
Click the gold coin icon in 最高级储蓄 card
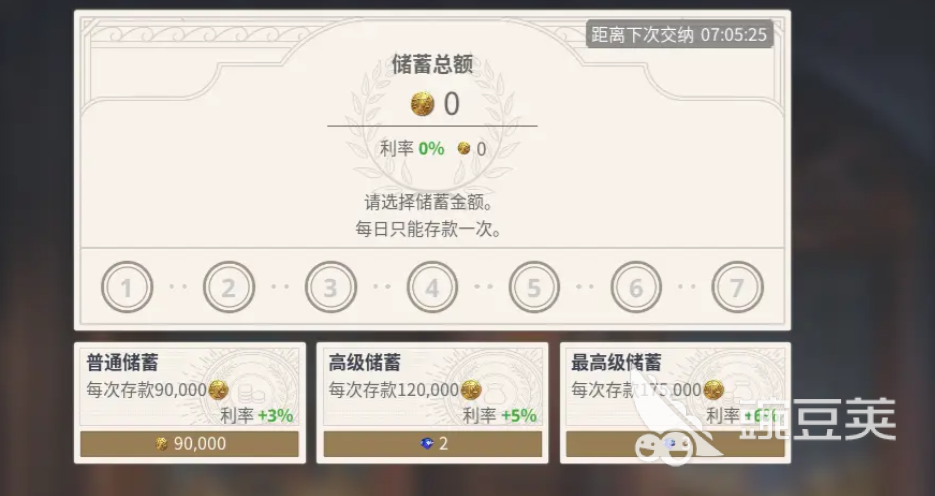(x=713, y=390)
